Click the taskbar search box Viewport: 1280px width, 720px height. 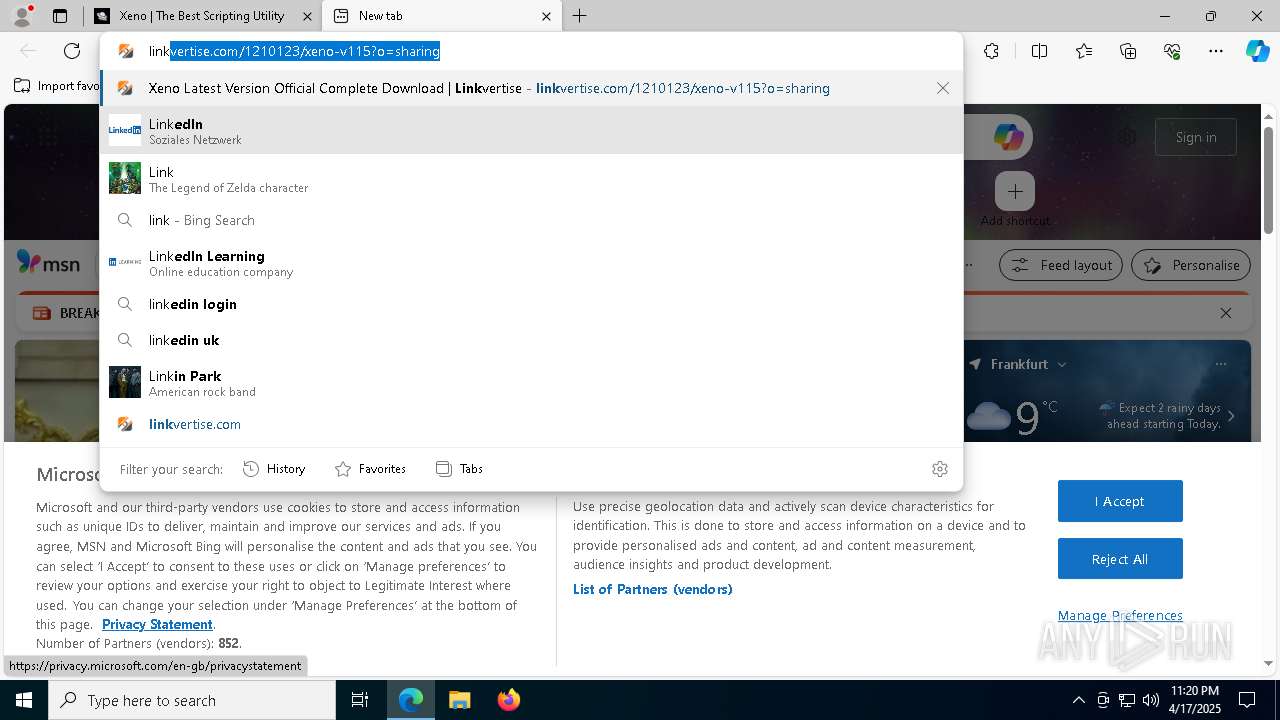tap(192, 700)
